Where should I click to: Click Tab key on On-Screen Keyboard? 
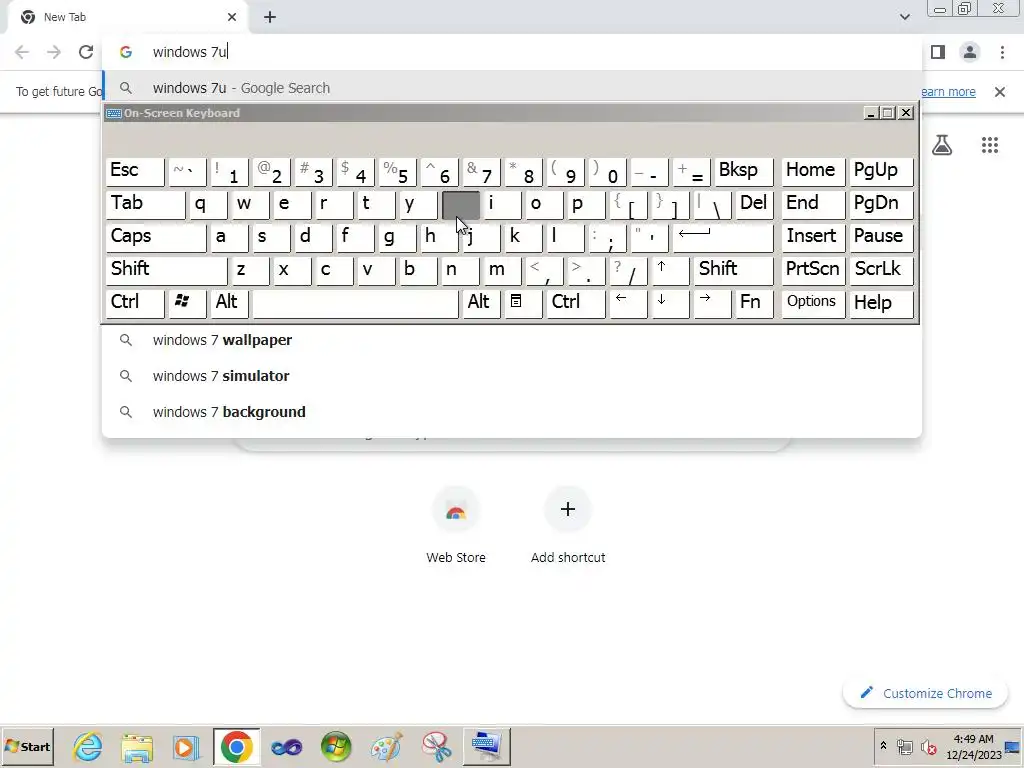pos(146,204)
